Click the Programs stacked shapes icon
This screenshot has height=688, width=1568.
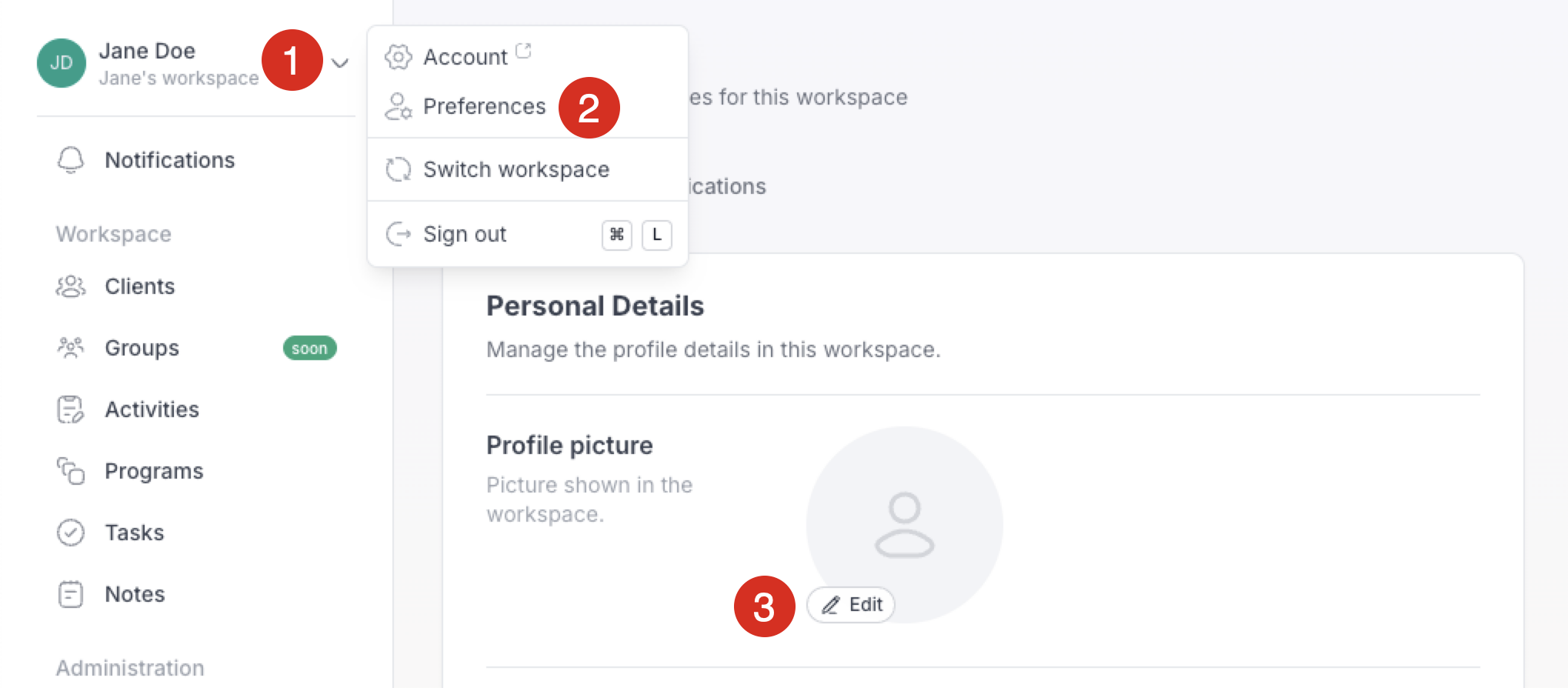pos(71,471)
